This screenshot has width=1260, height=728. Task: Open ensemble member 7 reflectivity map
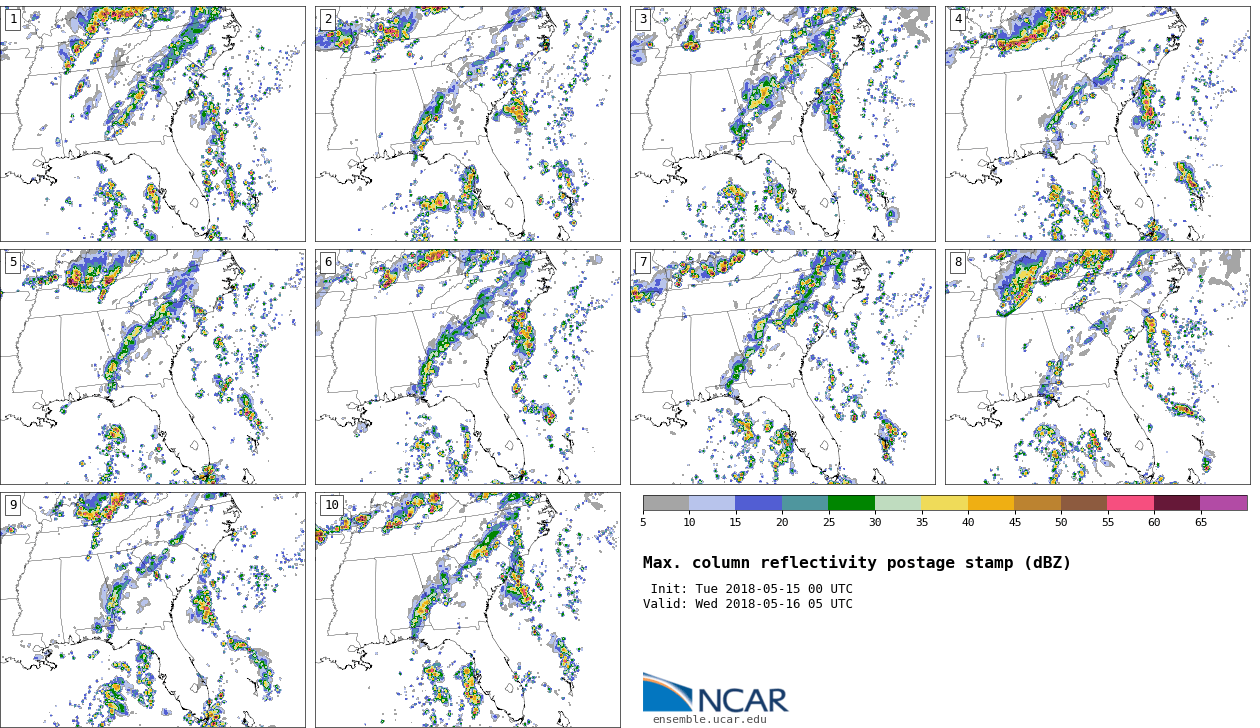click(x=782, y=367)
